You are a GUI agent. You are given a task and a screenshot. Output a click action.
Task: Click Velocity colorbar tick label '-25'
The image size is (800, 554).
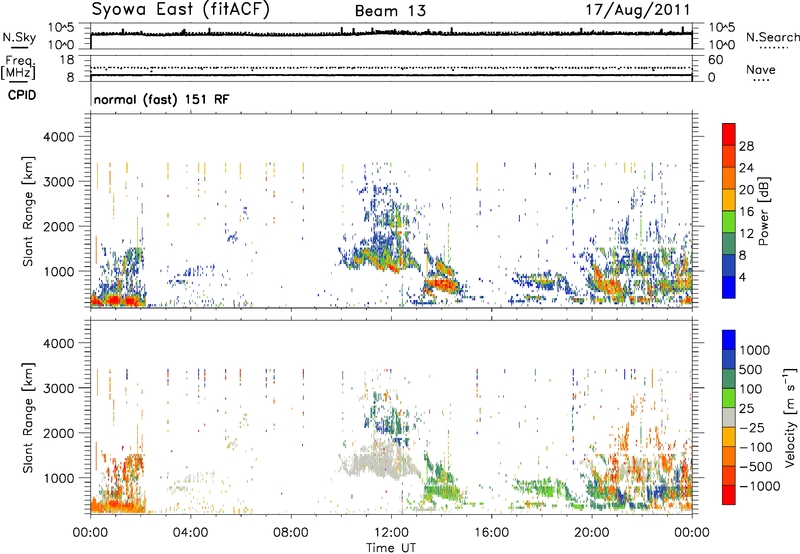(752, 428)
